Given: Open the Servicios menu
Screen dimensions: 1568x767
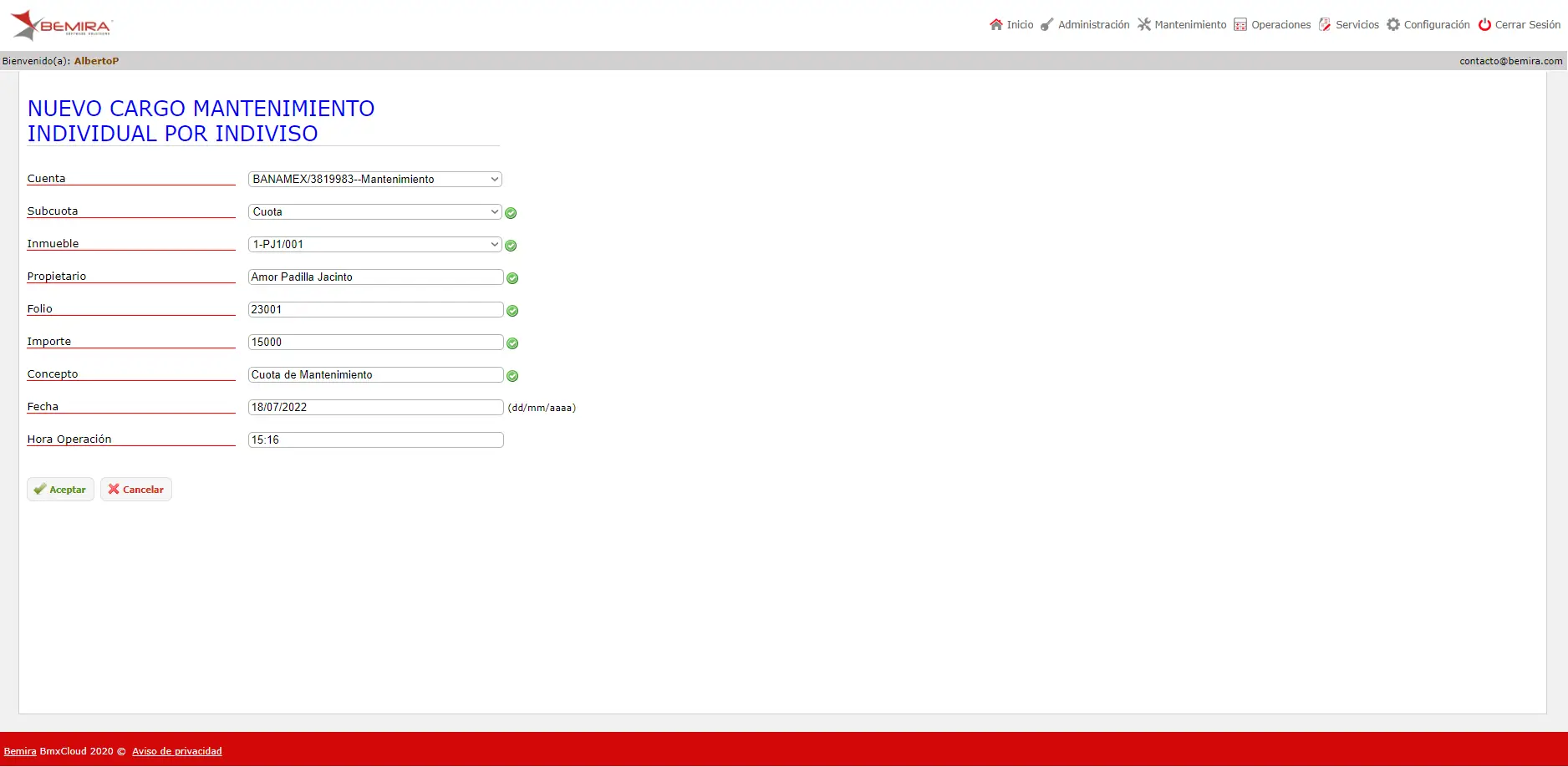Looking at the screenshot, I should pyautogui.click(x=1349, y=25).
